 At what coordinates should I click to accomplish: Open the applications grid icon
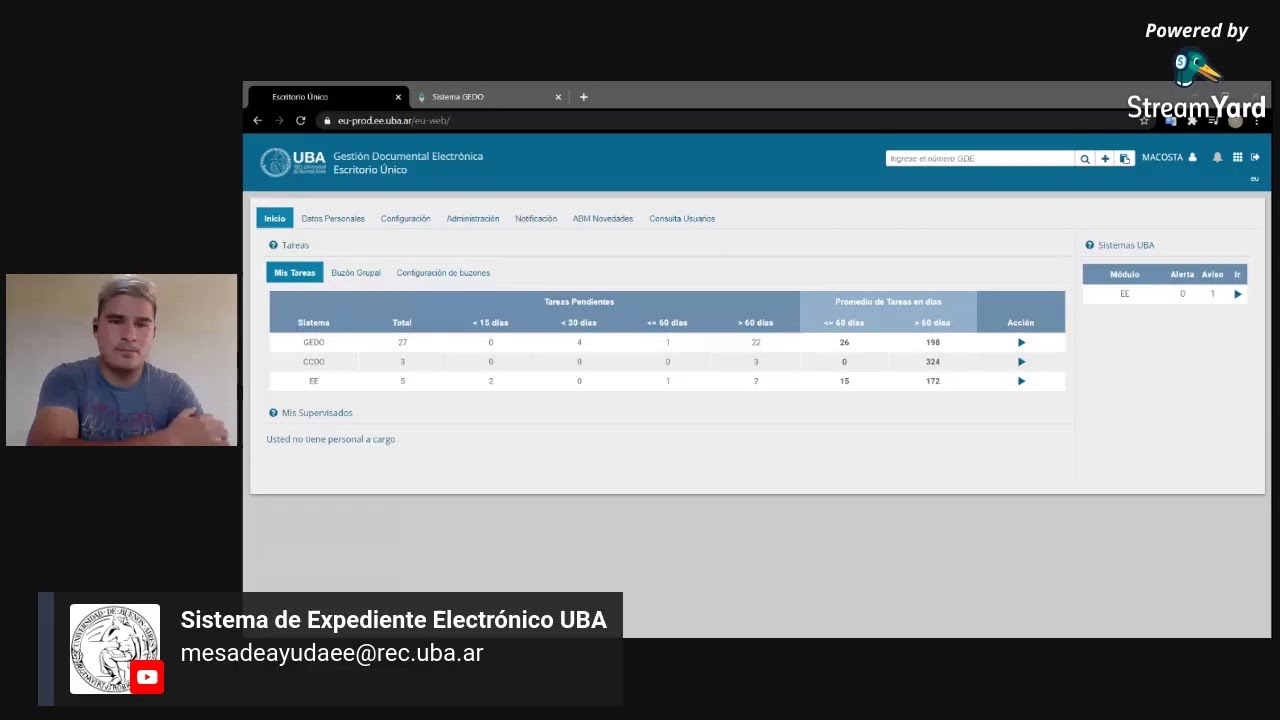1237,157
